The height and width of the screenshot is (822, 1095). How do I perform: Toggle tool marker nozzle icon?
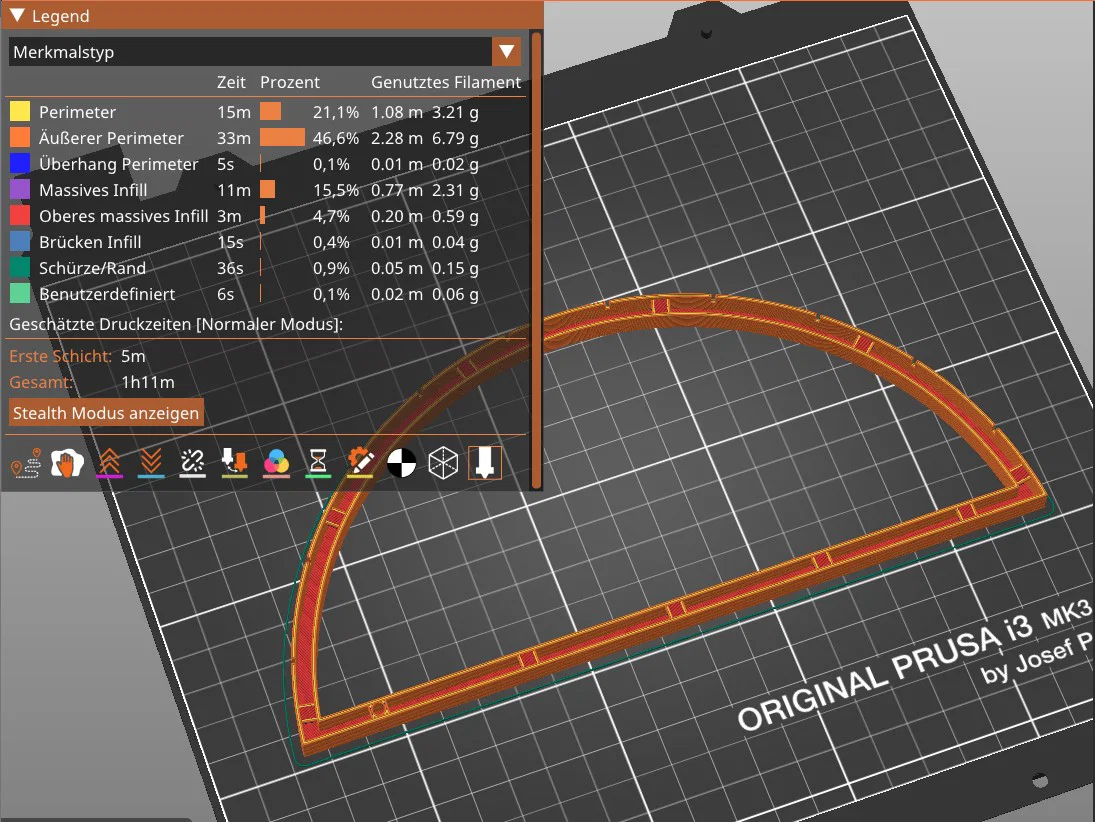pos(485,463)
